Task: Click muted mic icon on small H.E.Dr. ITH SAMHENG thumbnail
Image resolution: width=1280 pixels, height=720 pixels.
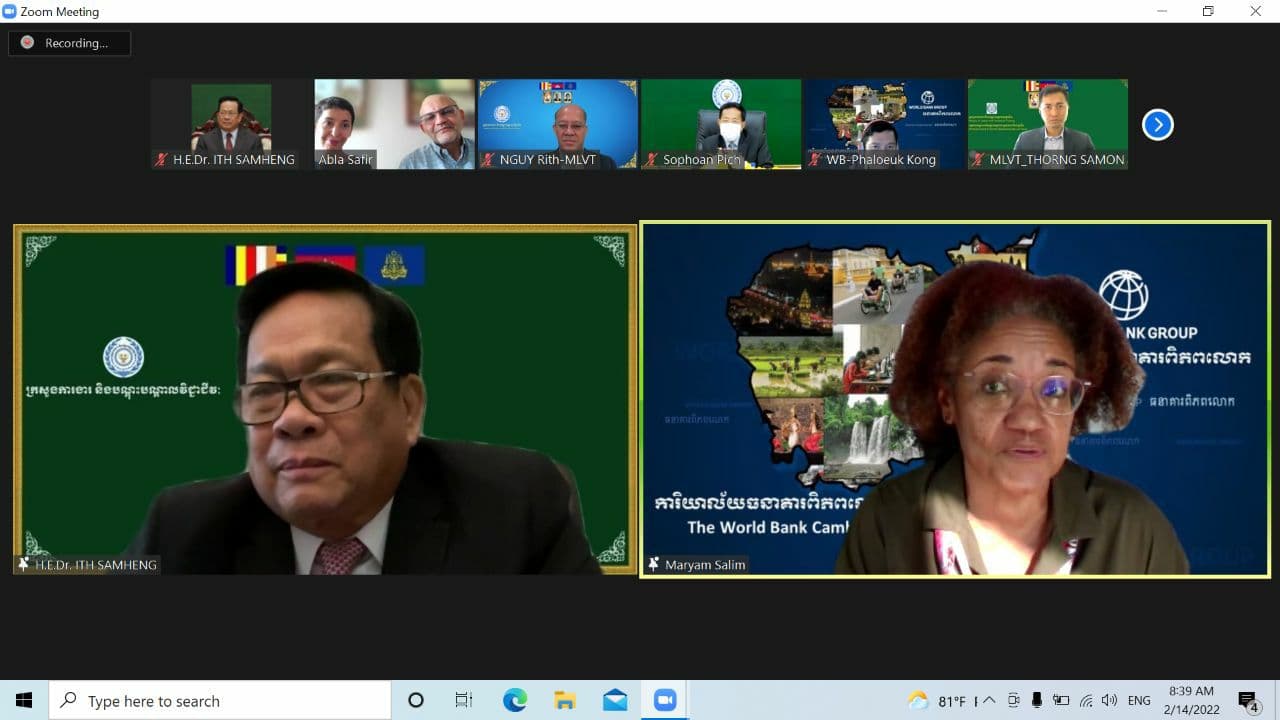Action: pyautogui.click(x=161, y=160)
